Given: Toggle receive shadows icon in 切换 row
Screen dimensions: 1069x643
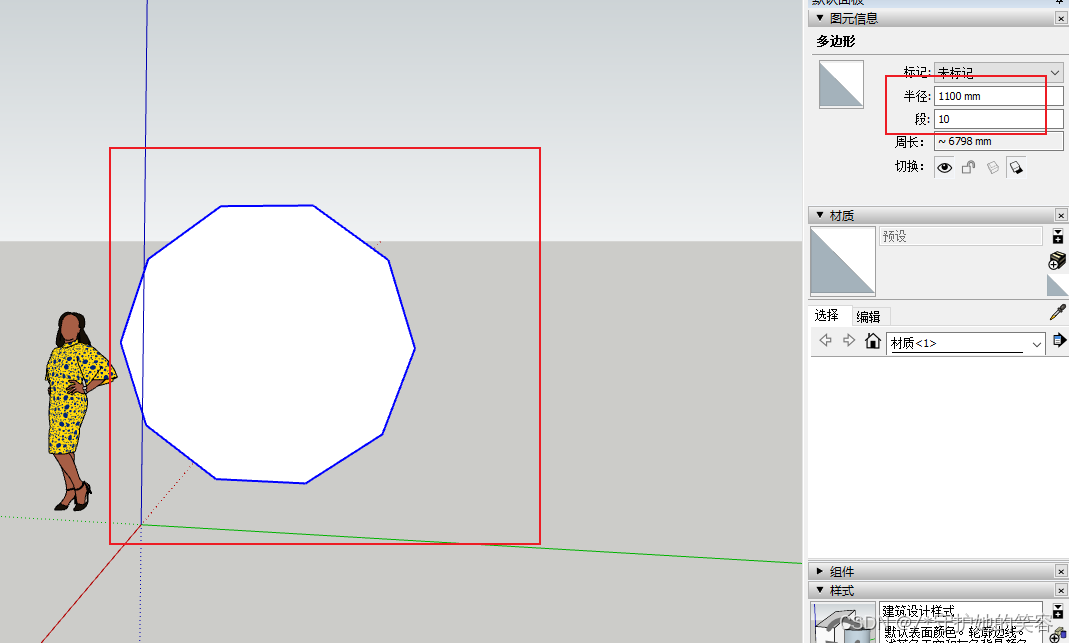Looking at the screenshot, I should click(x=993, y=168).
